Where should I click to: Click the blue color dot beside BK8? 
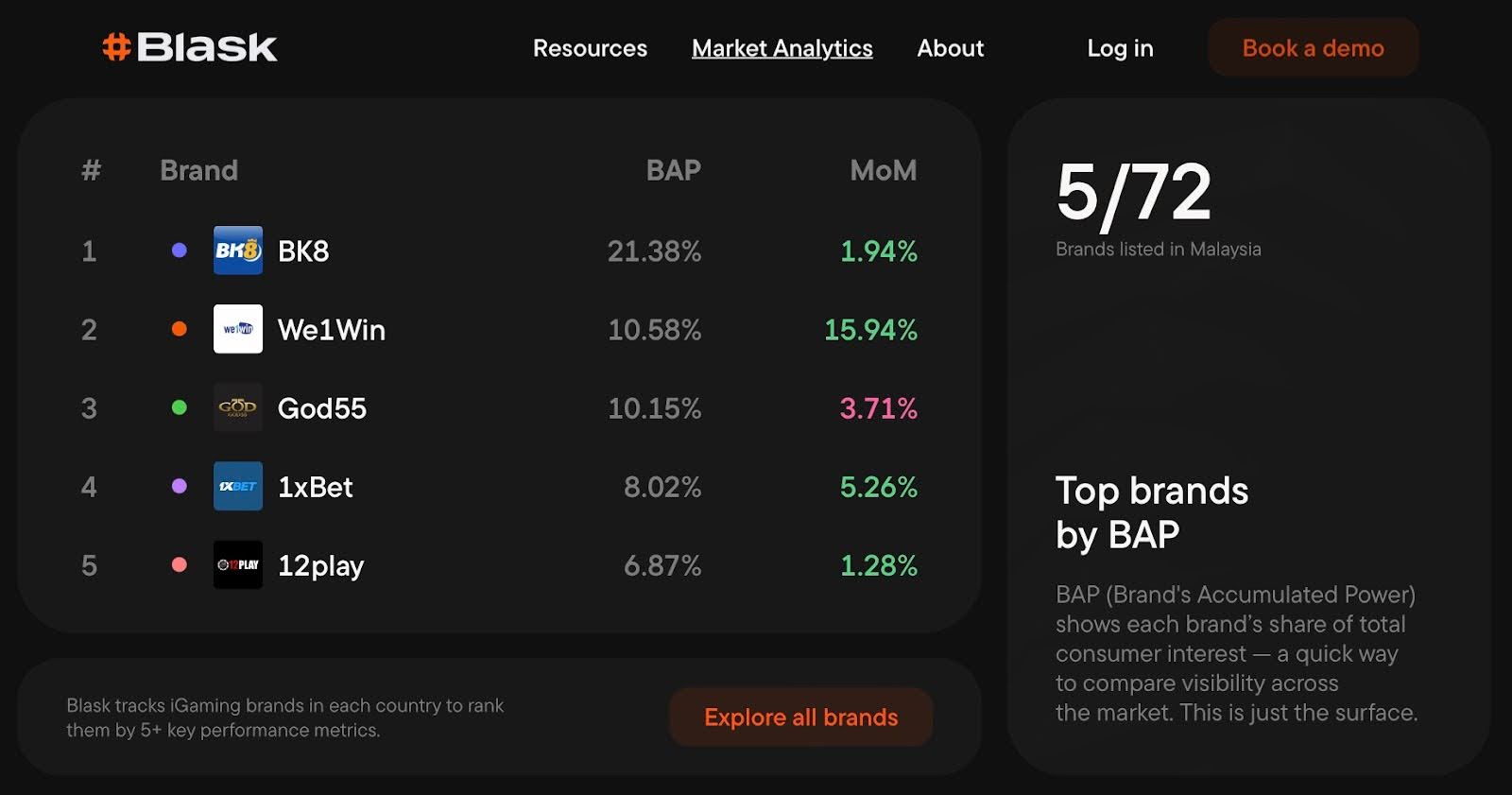pos(179,251)
